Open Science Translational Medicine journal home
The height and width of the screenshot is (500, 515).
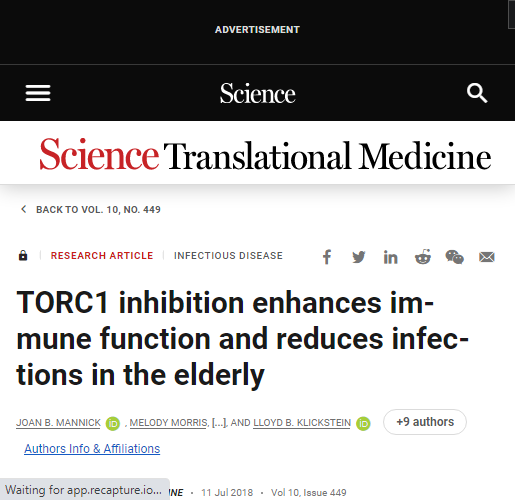tap(265, 155)
